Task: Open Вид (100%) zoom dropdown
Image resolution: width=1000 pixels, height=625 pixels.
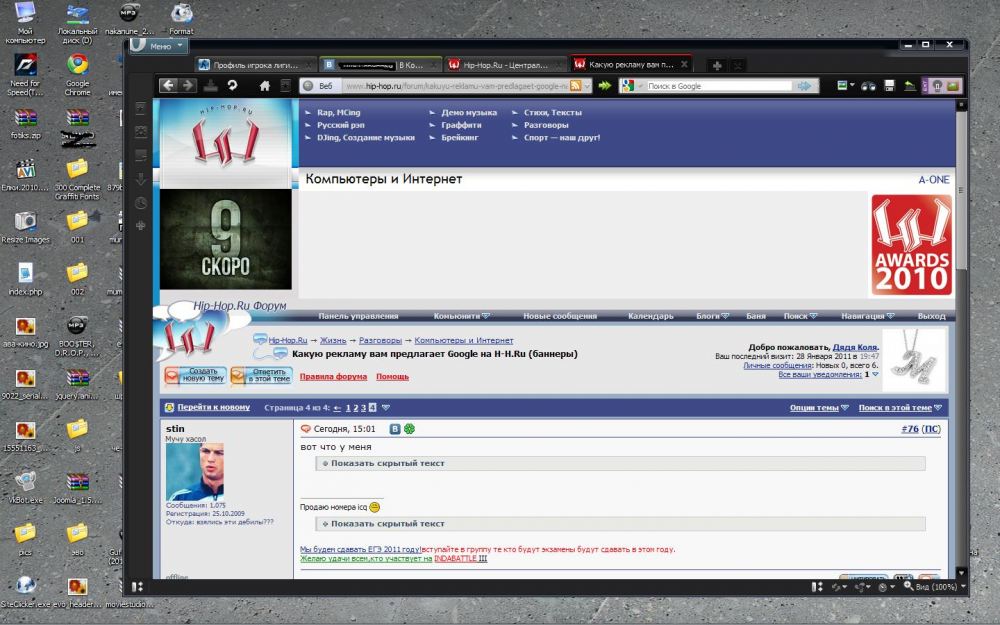Action: (x=934, y=586)
